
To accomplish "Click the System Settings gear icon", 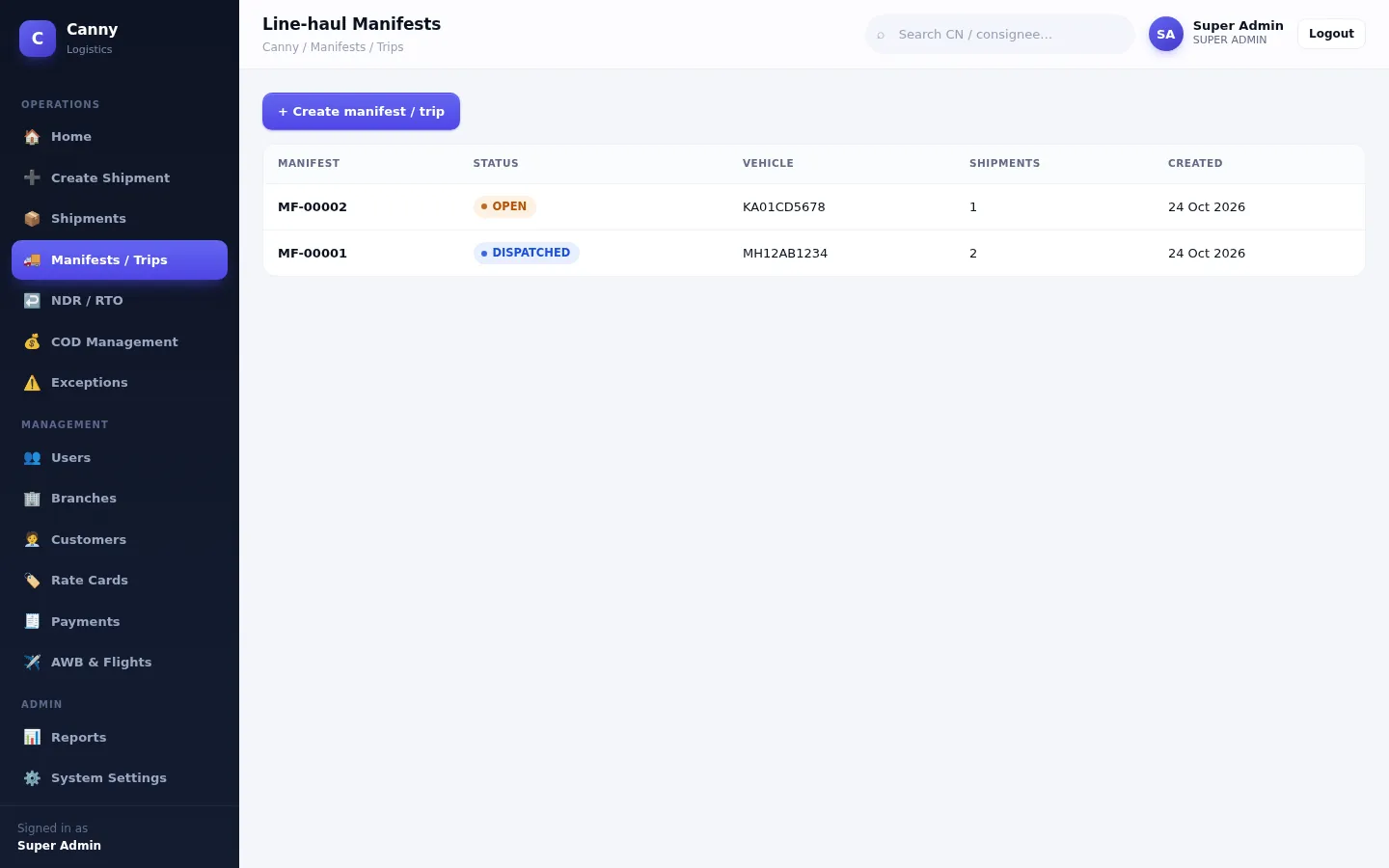I will (x=32, y=778).
